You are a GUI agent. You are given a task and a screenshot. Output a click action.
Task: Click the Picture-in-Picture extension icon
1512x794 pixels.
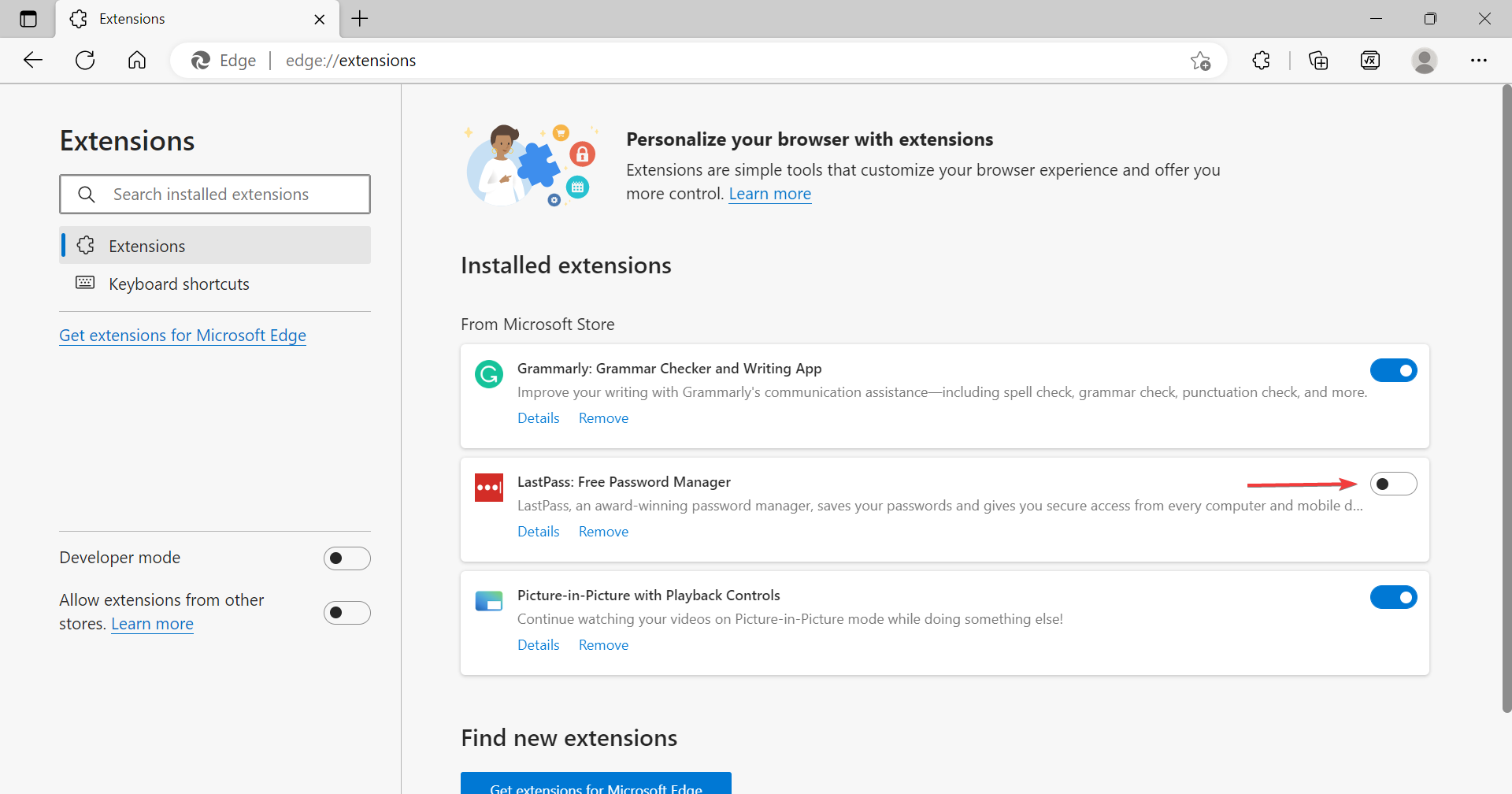[489, 601]
